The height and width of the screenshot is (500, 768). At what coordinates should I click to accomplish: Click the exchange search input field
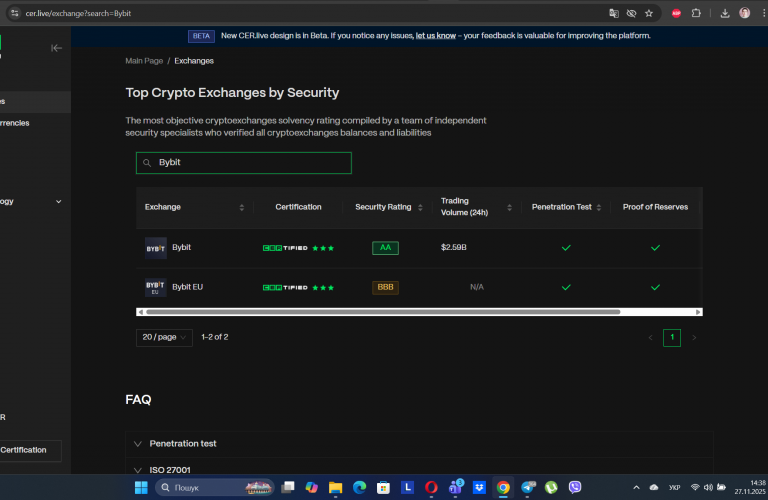pyautogui.click(x=243, y=163)
